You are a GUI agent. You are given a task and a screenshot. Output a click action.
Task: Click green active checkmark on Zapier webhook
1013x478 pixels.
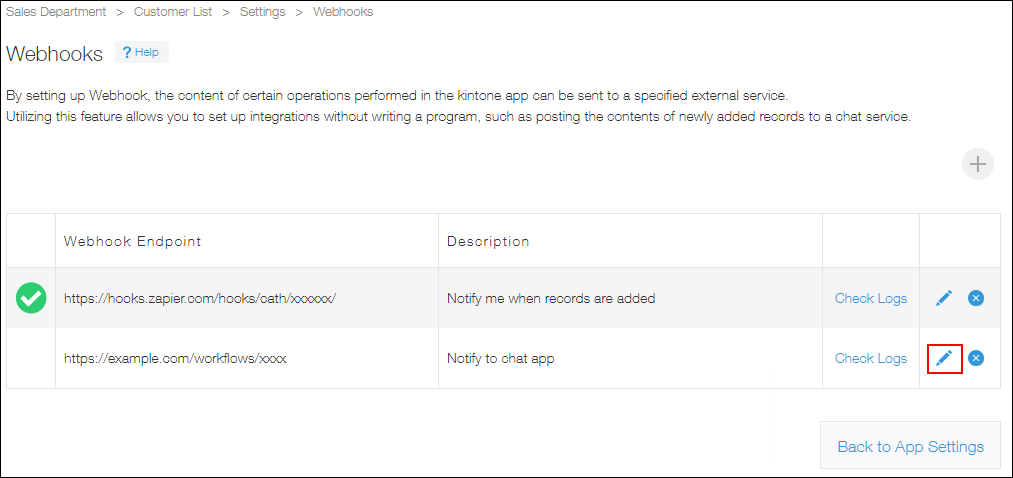pos(31,298)
